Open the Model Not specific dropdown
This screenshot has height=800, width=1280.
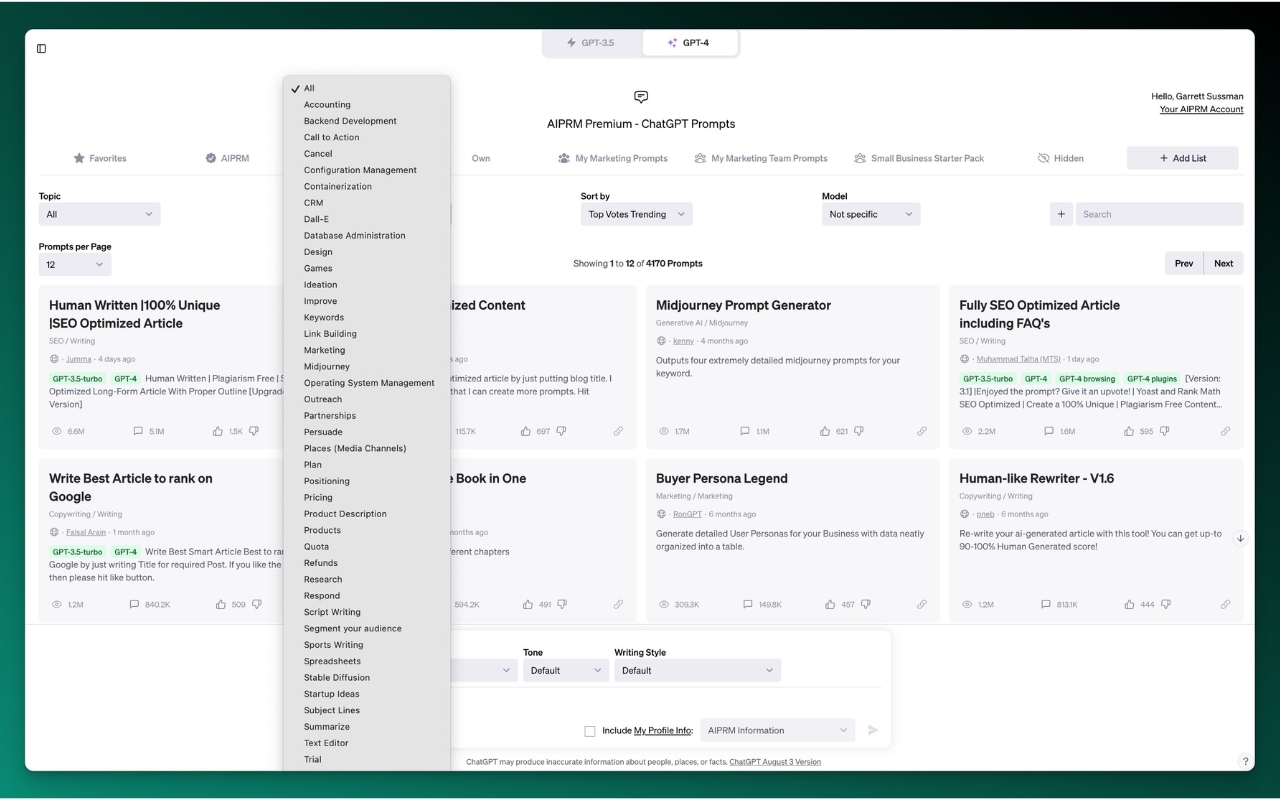coord(870,214)
